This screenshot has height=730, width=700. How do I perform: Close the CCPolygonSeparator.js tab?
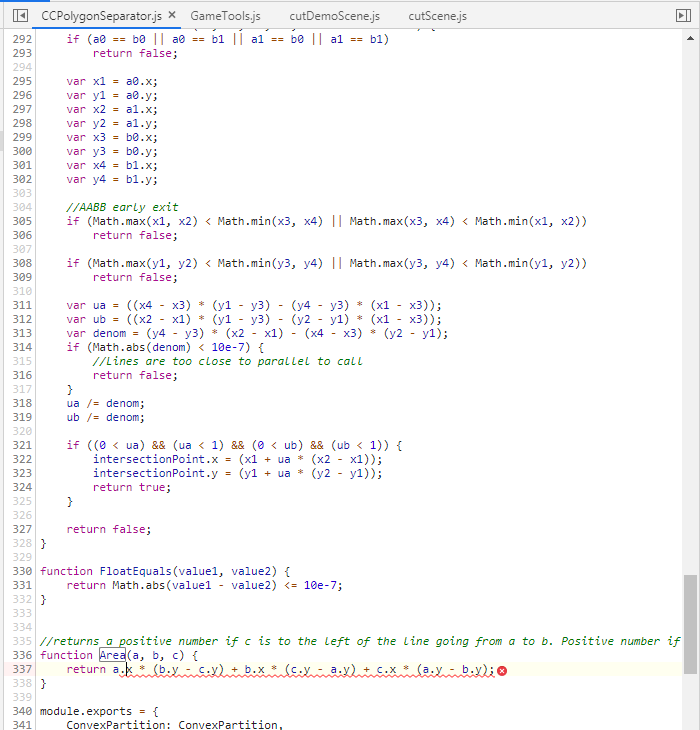[172, 15]
